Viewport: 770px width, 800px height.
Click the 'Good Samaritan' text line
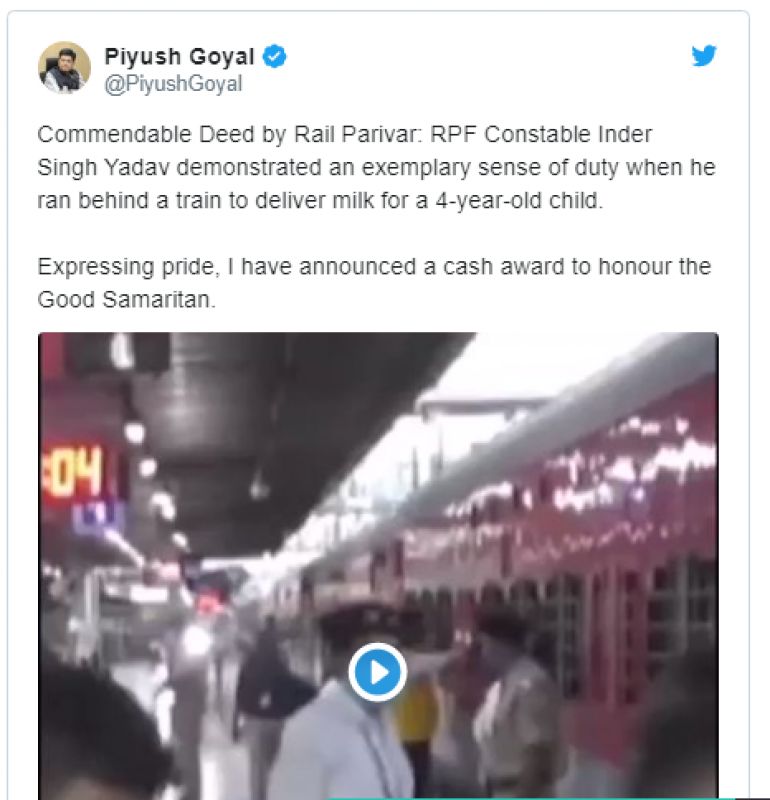(127, 299)
